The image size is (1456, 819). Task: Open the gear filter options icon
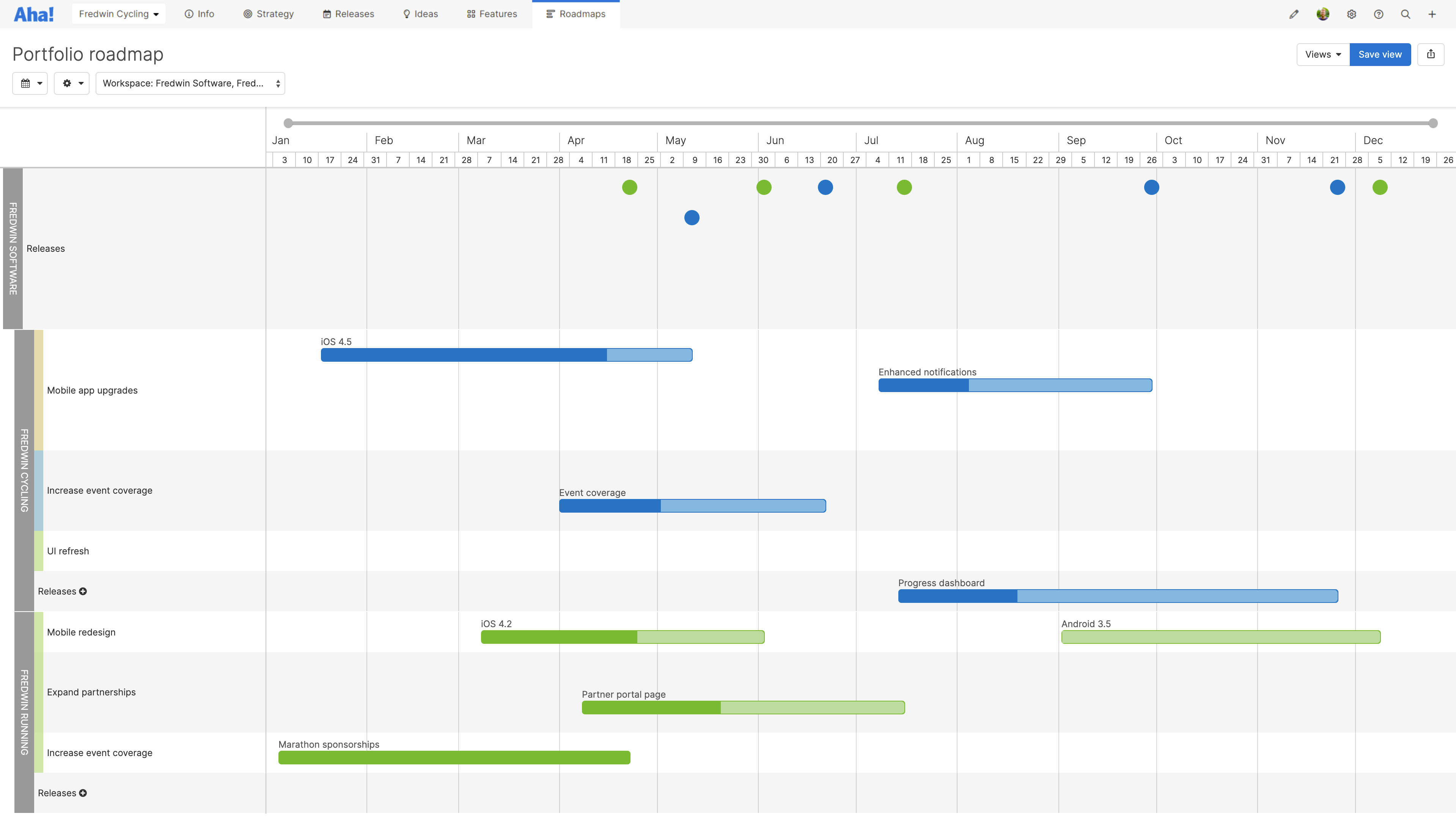point(71,83)
